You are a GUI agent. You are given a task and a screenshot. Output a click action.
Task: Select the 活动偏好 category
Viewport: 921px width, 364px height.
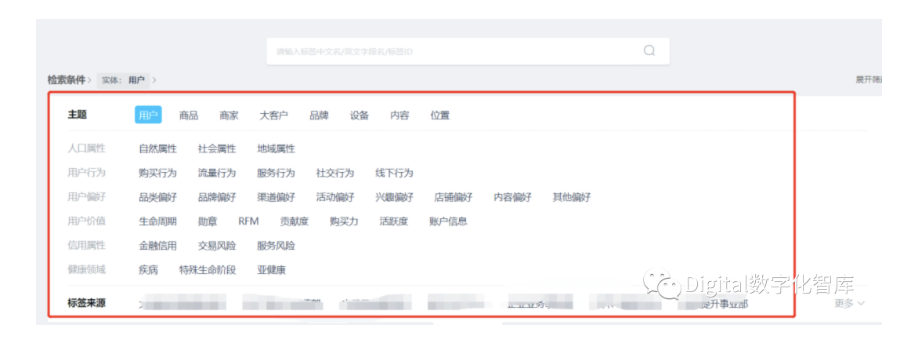coord(335,197)
